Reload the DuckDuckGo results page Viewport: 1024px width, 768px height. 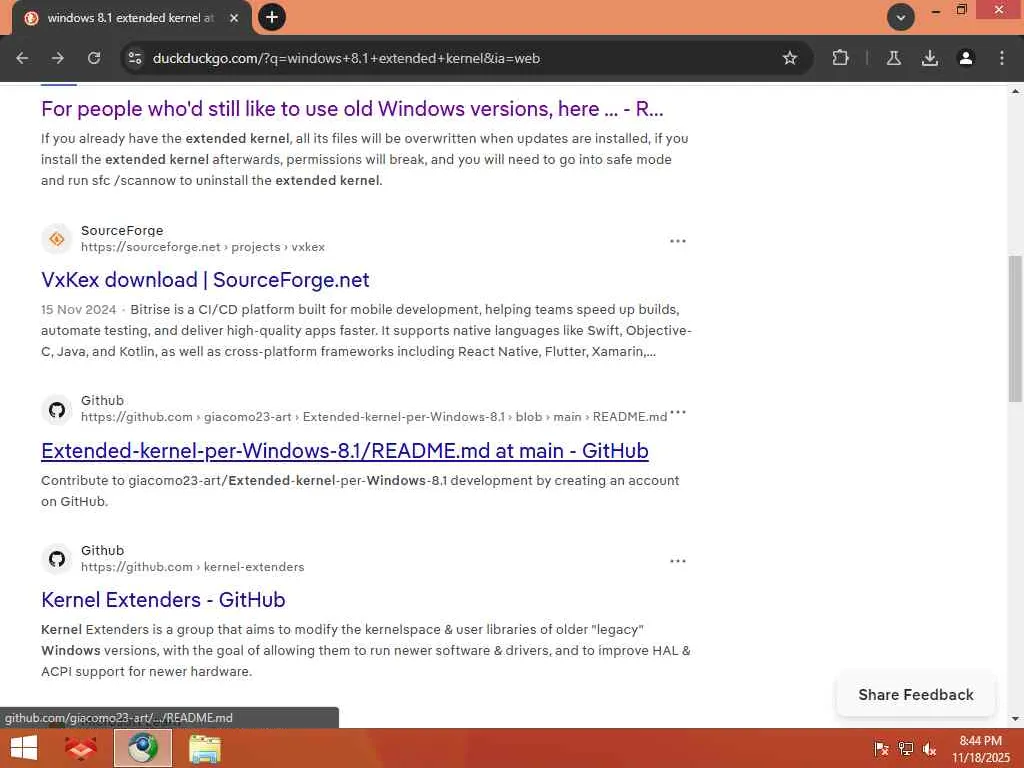[x=94, y=58]
